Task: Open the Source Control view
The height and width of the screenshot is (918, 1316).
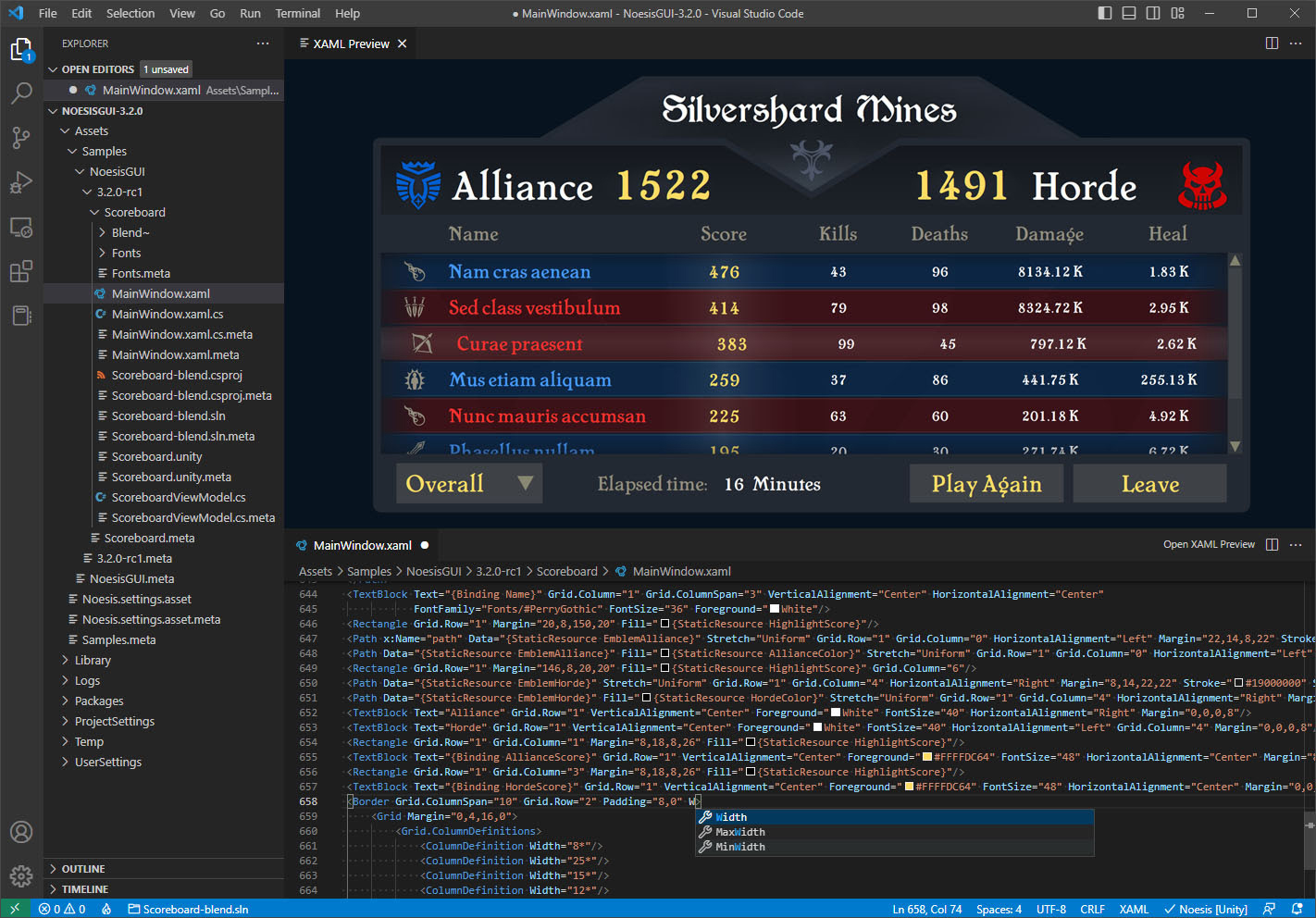Action: pyautogui.click(x=21, y=138)
